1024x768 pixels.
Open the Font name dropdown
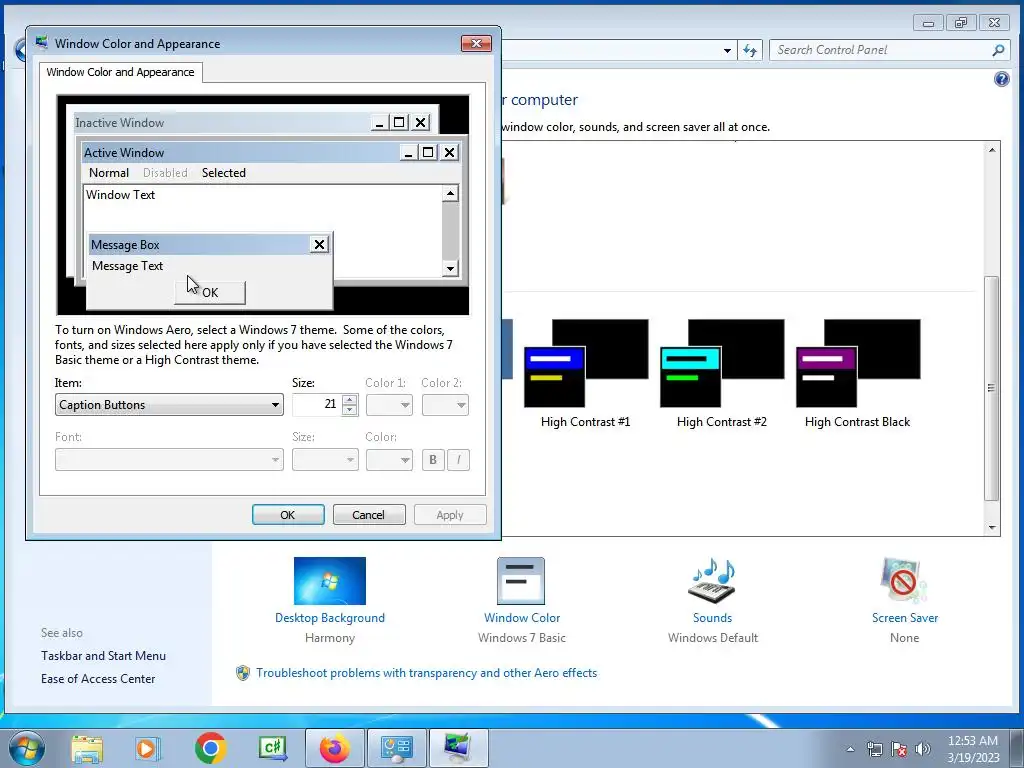pyautogui.click(x=169, y=460)
